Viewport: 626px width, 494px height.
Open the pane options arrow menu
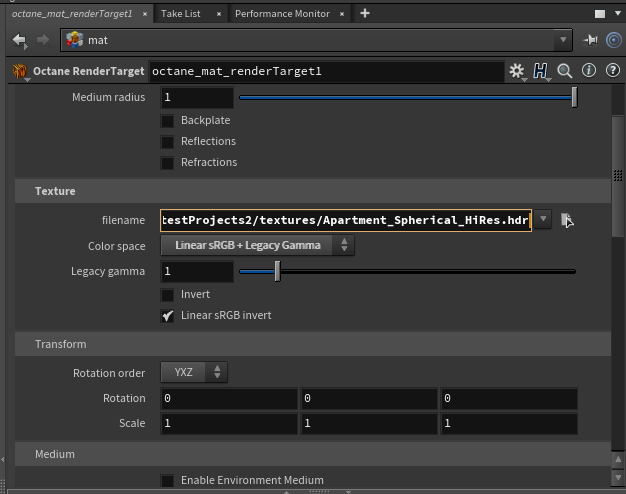click(618, 14)
